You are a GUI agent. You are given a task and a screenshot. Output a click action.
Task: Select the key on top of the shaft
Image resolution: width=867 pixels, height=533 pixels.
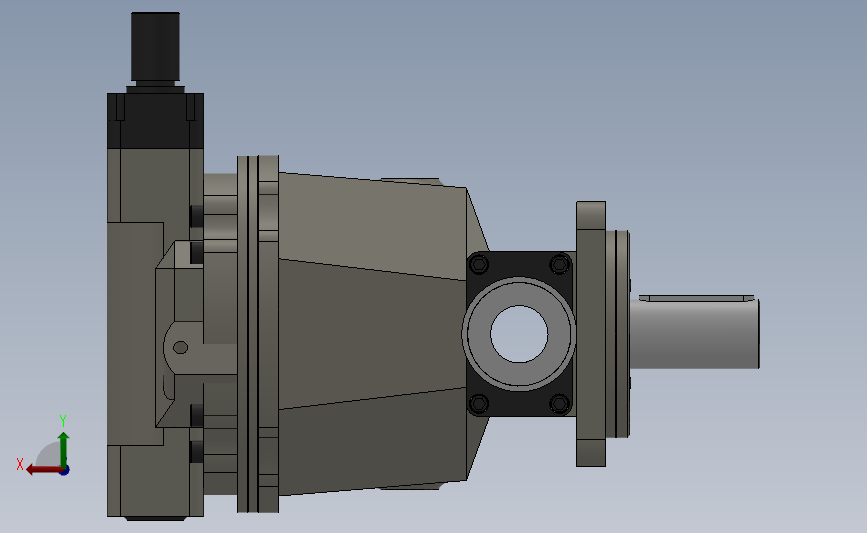(x=697, y=298)
